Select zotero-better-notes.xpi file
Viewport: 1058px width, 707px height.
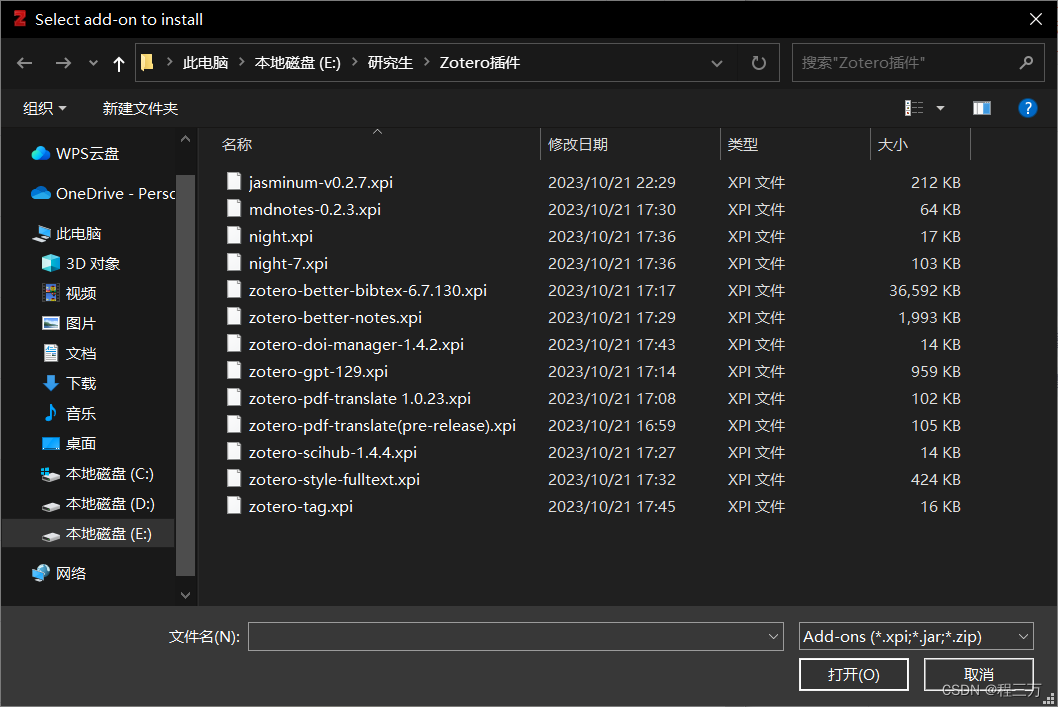[x=335, y=317]
